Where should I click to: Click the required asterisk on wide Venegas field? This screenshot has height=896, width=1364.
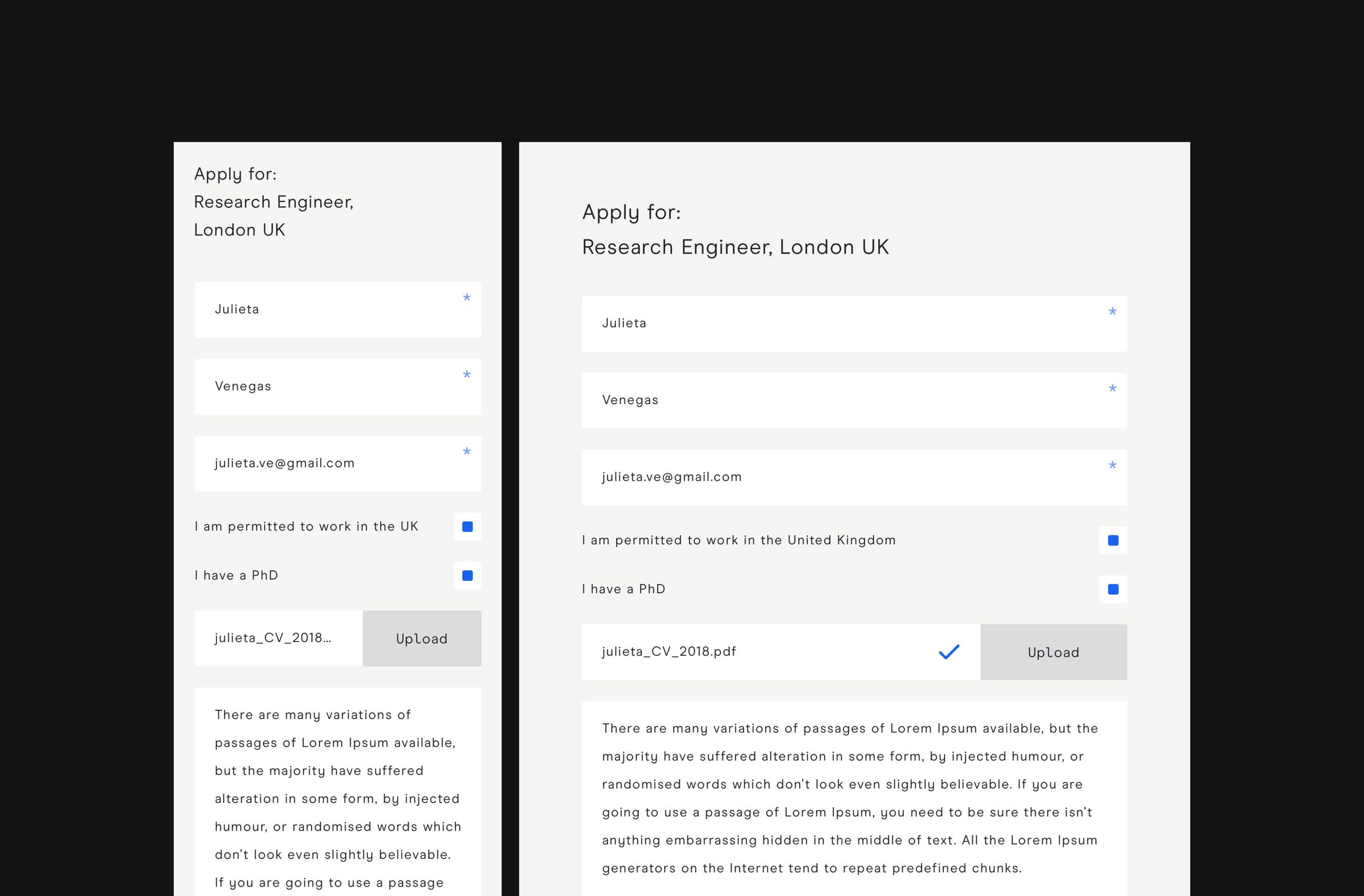pyautogui.click(x=1112, y=388)
